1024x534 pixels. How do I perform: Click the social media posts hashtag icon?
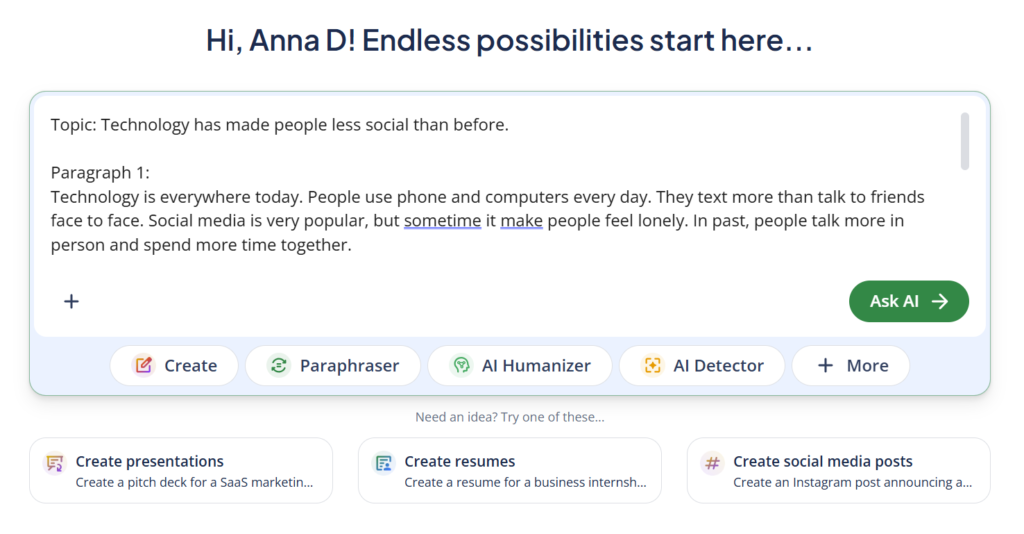712,463
